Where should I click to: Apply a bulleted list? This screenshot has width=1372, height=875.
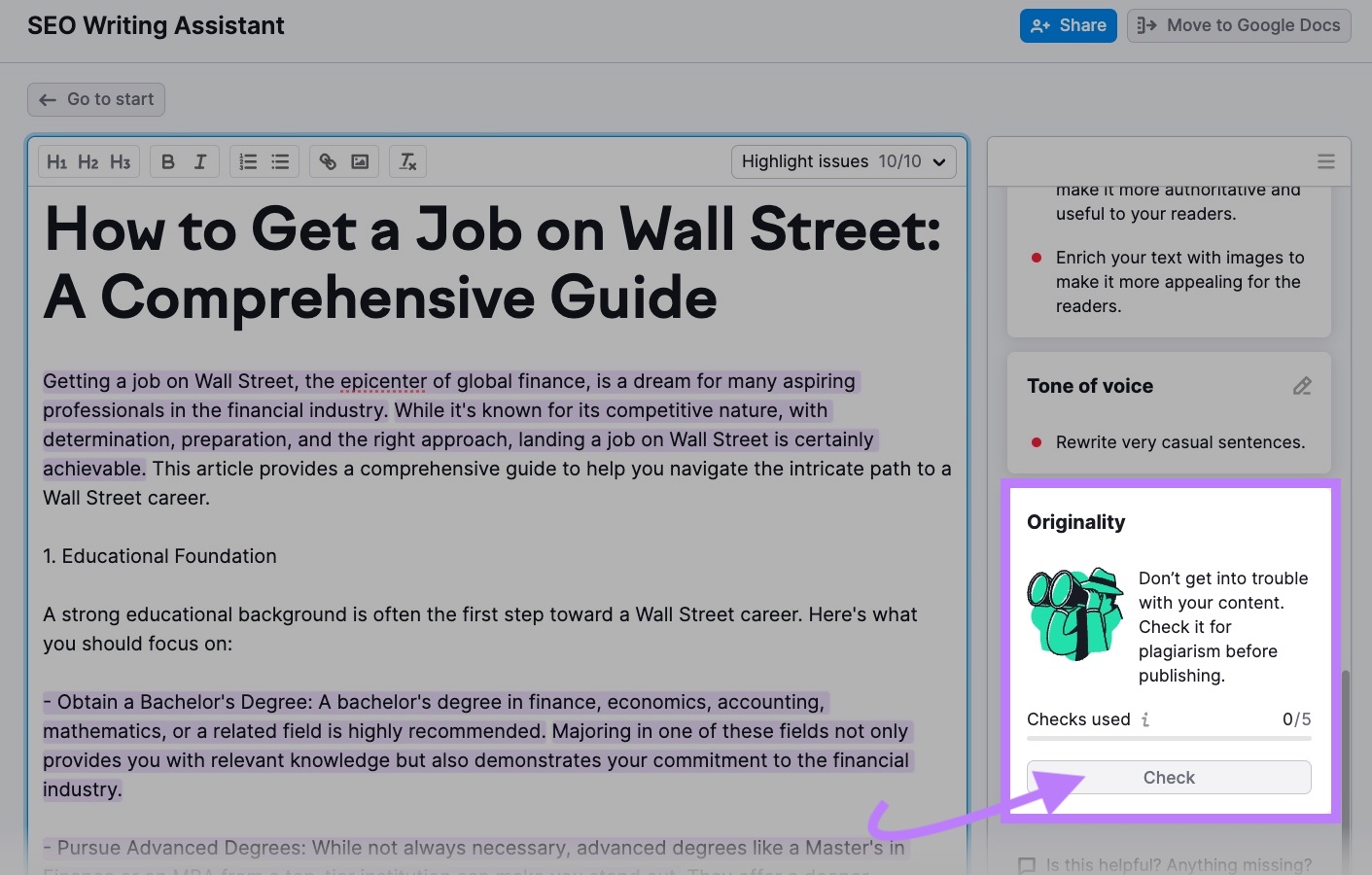[279, 161]
